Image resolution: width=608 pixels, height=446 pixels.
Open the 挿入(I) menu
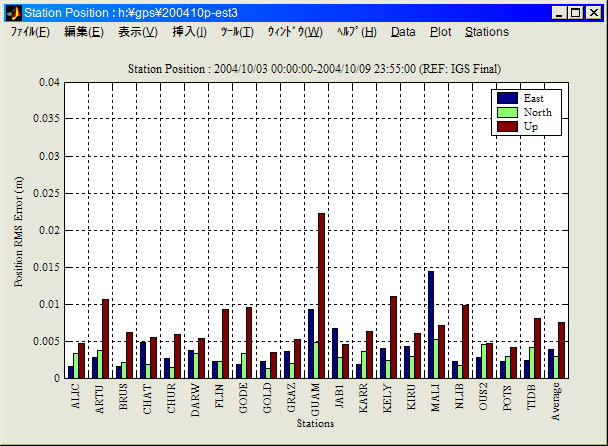[190, 32]
